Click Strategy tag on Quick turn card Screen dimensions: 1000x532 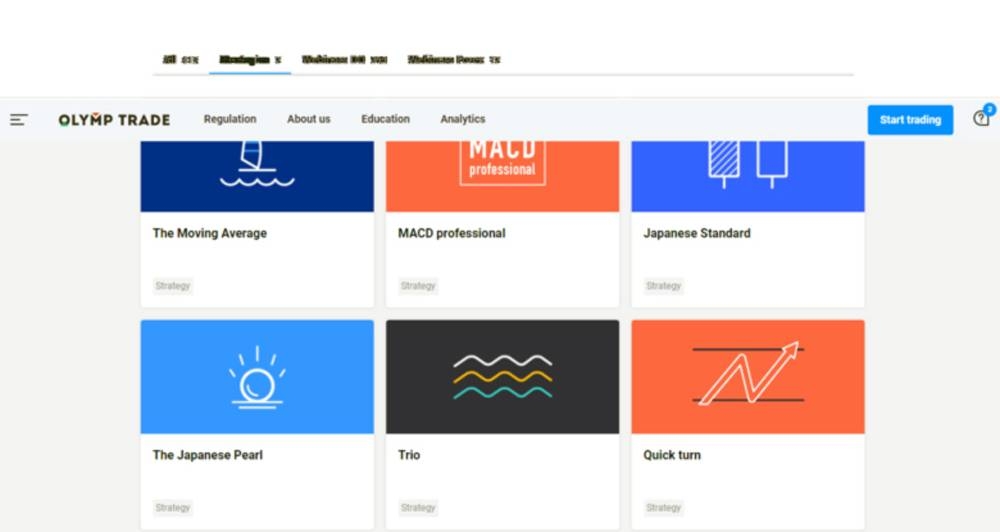[x=664, y=508]
